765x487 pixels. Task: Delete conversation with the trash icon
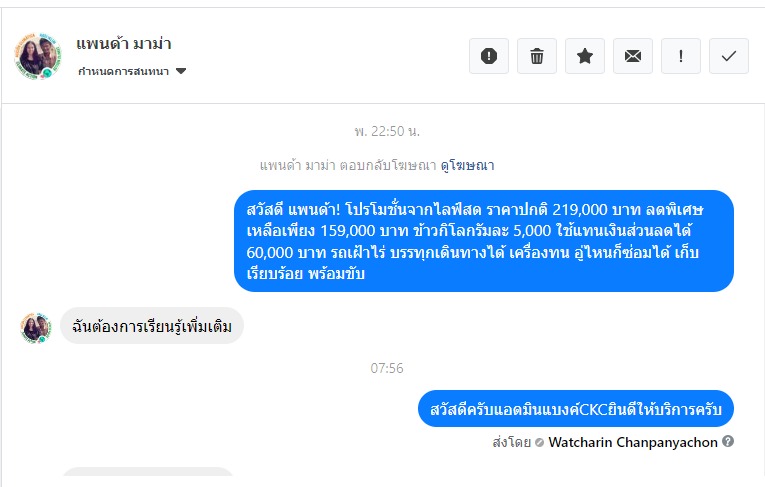click(537, 56)
